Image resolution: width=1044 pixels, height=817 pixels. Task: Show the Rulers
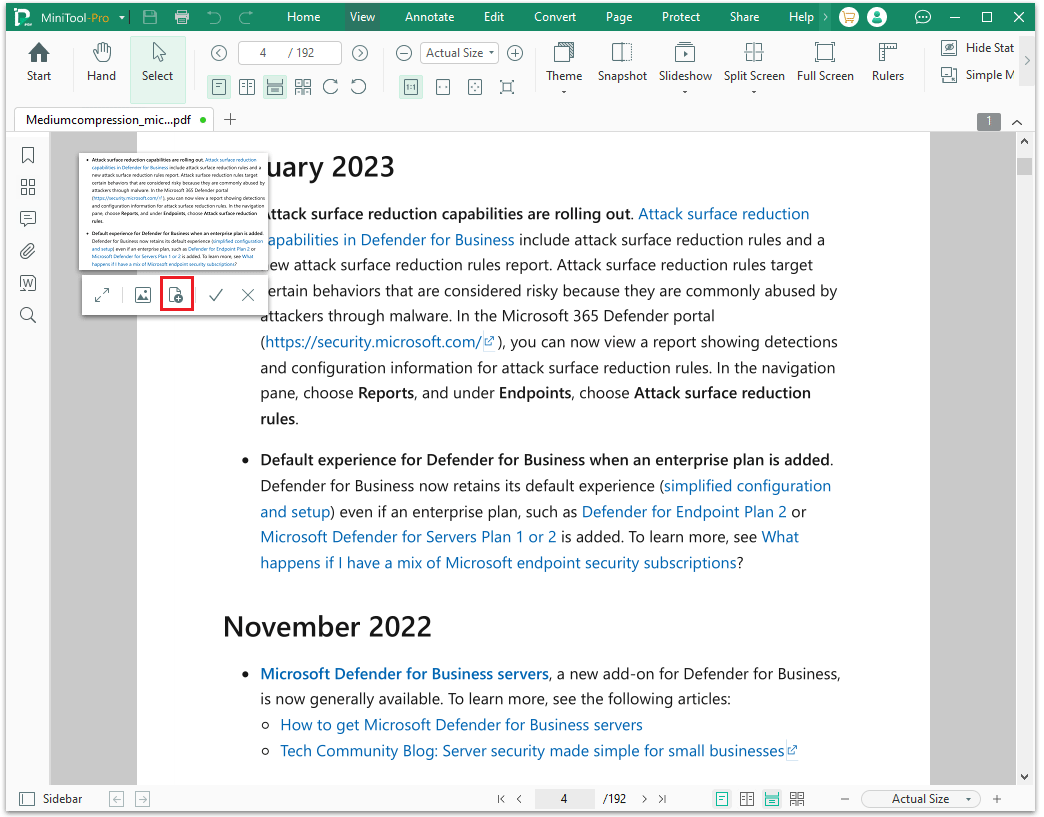point(887,60)
